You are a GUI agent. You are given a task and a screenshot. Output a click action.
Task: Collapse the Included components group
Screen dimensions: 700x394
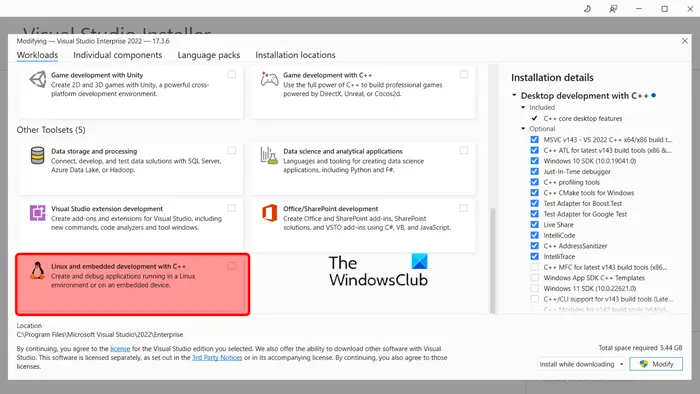pyautogui.click(x=523, y=108)
